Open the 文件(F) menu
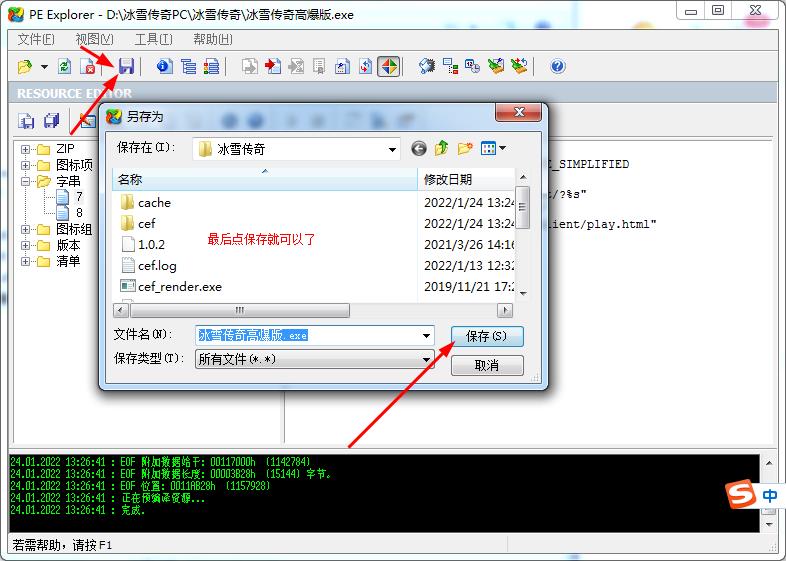Viewport: 786px width, 561px height. (x=36, y=39)
